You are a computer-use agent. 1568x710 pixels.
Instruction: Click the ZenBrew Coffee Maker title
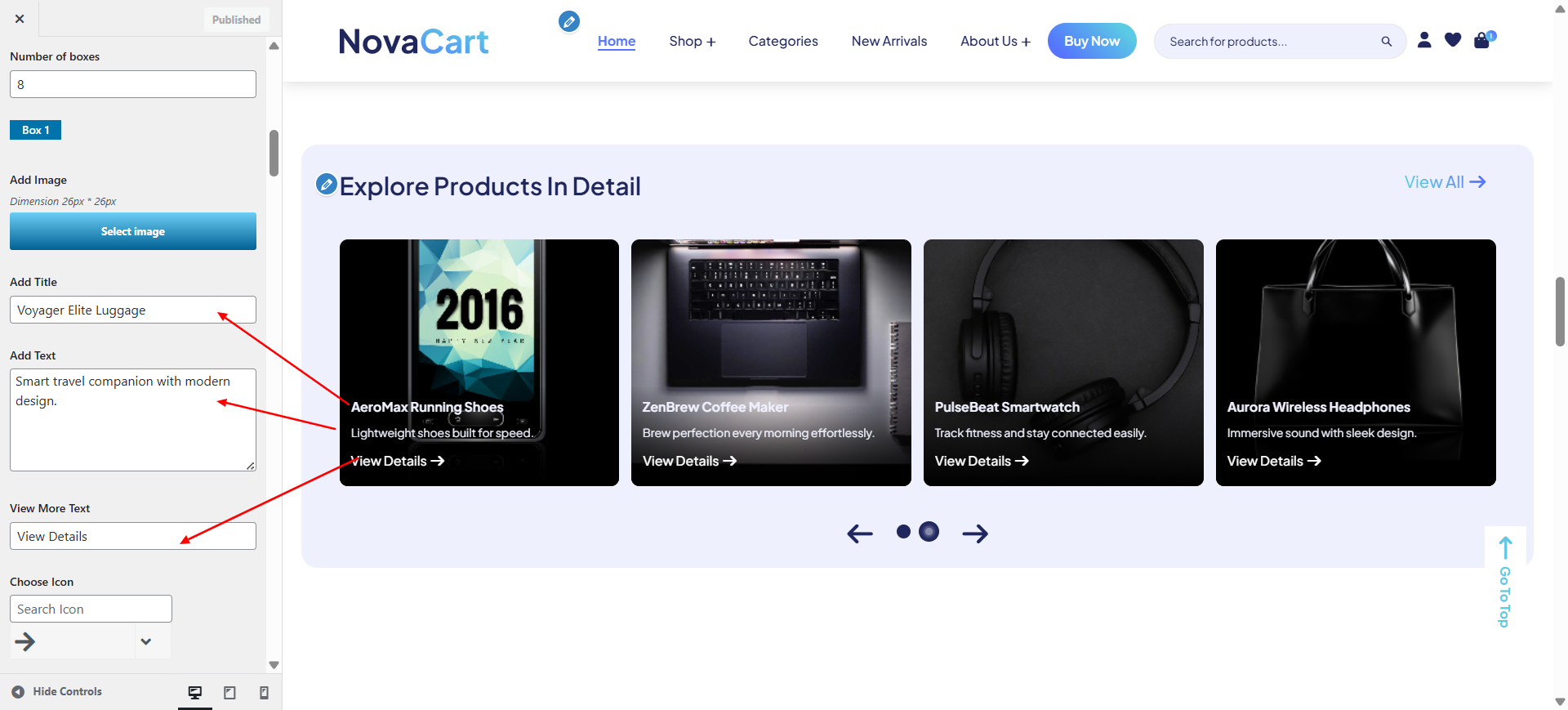click(715, 407)
